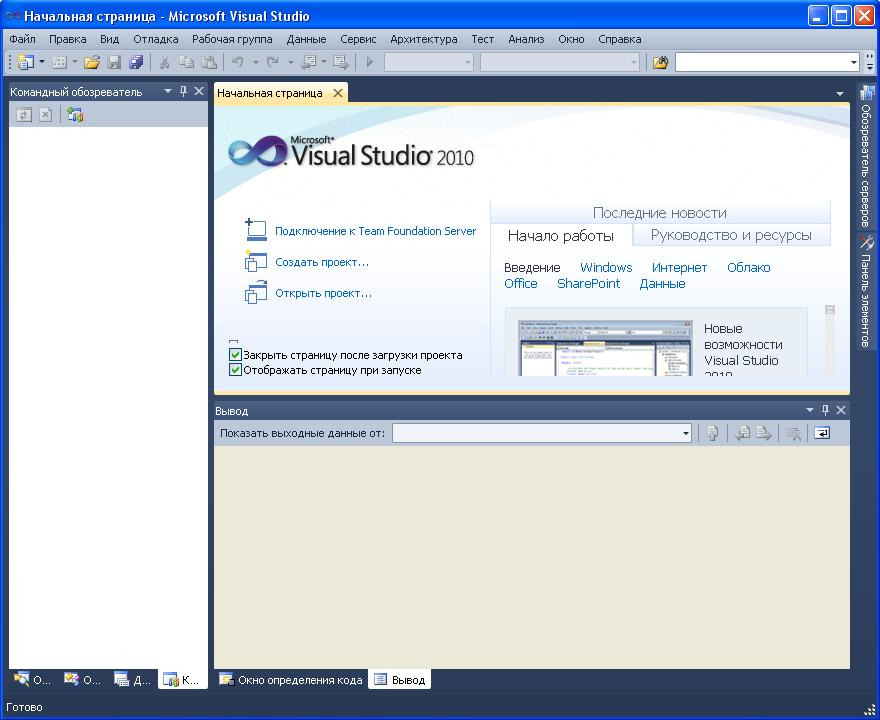Open the solution platforms combo box

pyautogui.click(x=560, y=62)
